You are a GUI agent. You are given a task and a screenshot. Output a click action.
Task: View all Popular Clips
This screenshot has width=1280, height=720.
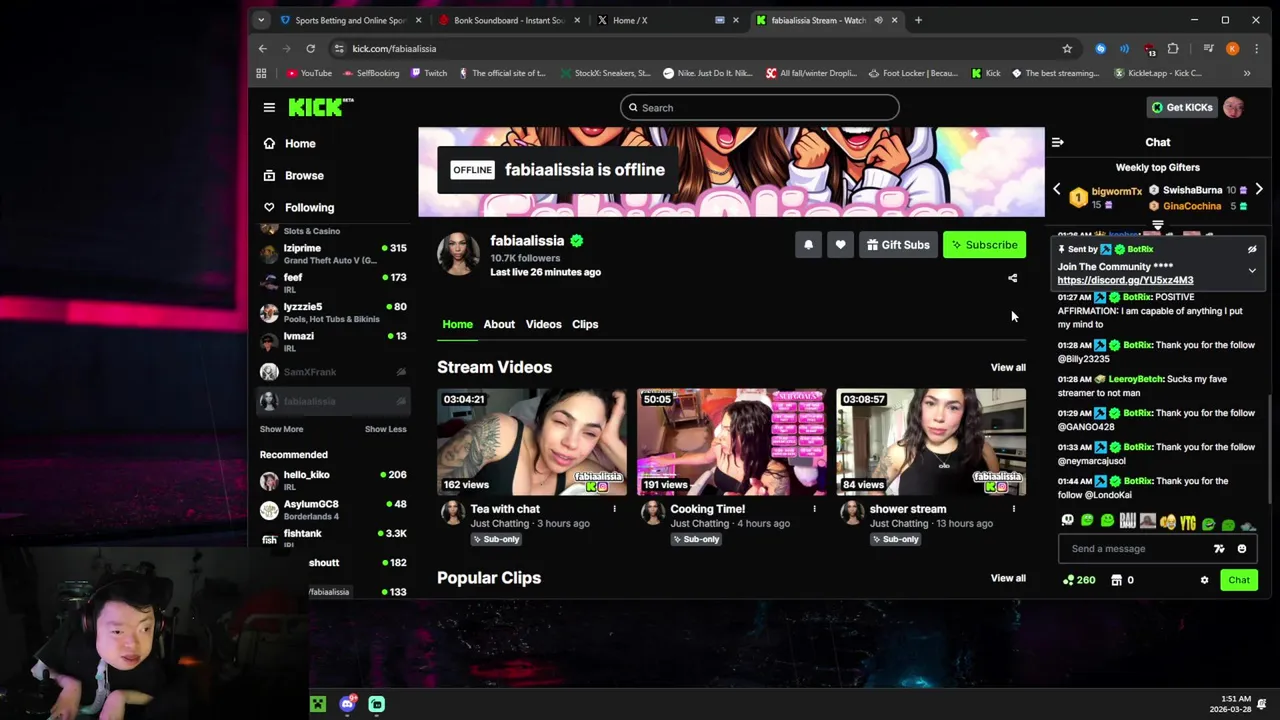[x=1008, y=578]
